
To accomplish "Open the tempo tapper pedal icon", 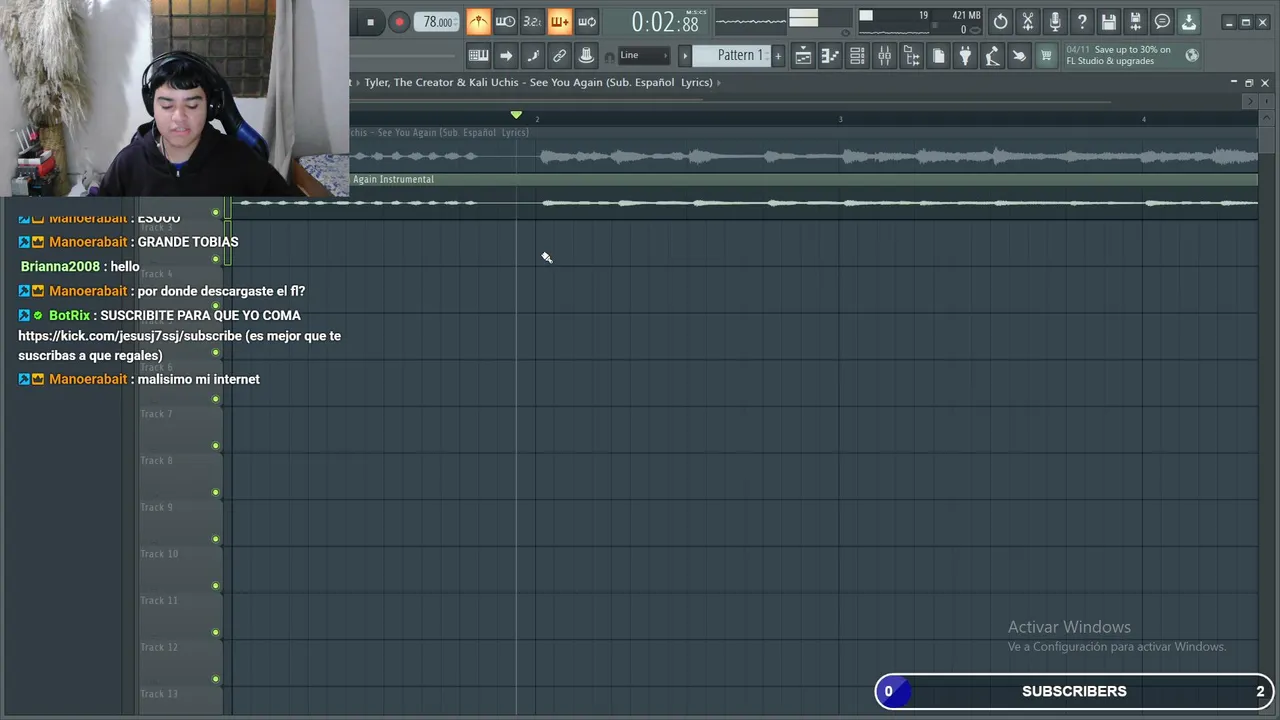I will click(992, 56).
